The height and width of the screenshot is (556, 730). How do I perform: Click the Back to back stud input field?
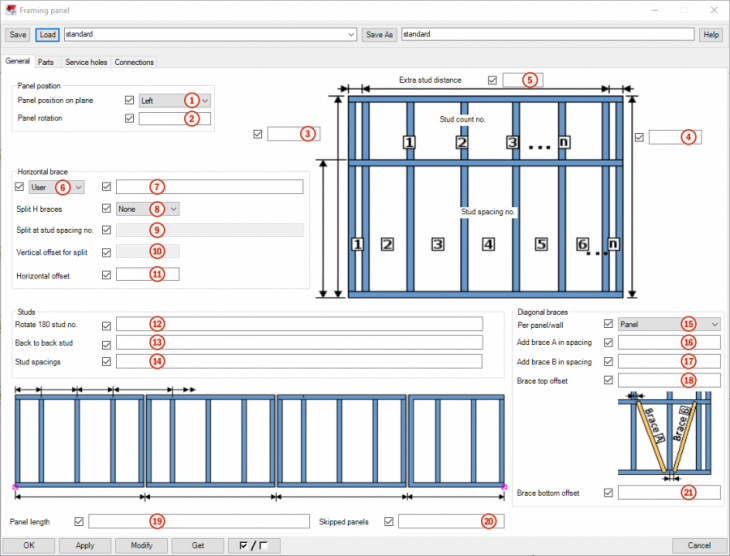tap(299, 343)
